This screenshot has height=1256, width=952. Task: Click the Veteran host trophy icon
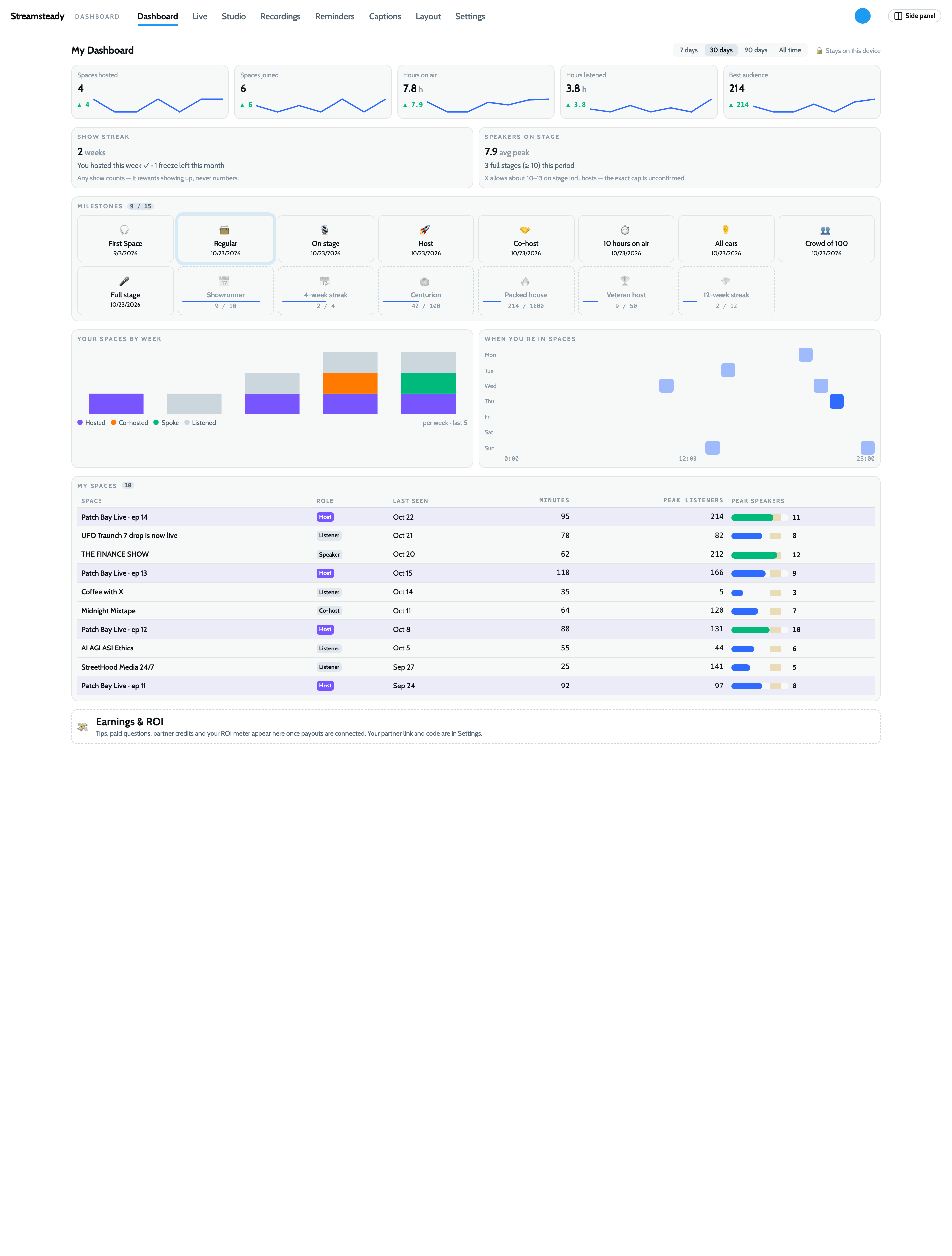pyautogui.click(x=625, y=282)
